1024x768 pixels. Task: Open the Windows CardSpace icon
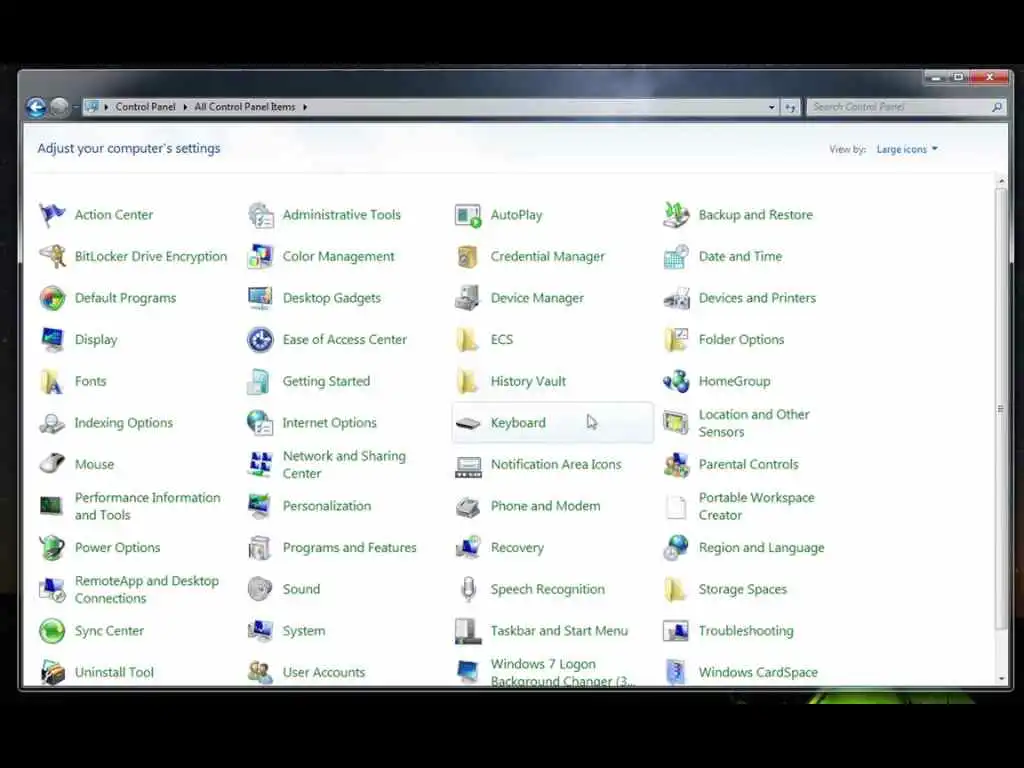[x=676, y=672]
